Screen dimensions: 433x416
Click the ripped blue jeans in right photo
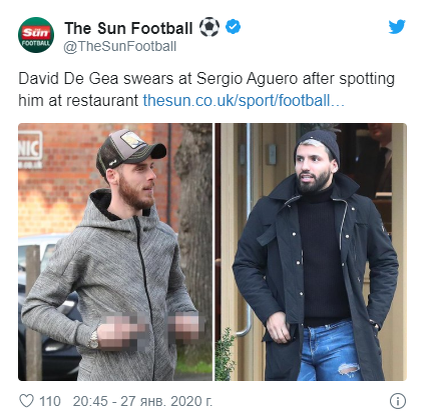click(x=328, y=350)
